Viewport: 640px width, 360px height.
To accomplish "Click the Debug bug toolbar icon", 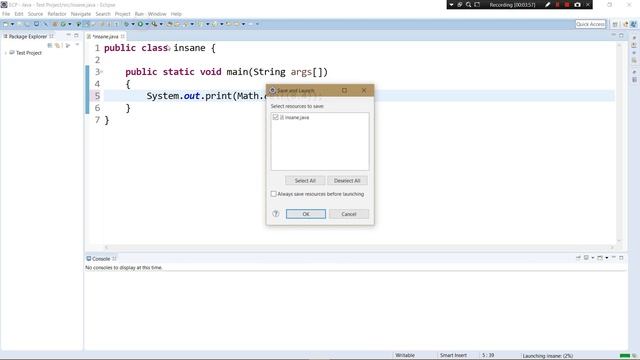I will point(126,24).
